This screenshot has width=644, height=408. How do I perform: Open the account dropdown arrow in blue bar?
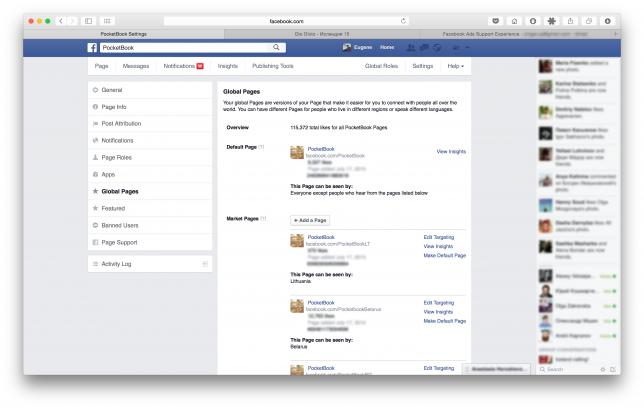pyautogui.click(x=467, y=48)
